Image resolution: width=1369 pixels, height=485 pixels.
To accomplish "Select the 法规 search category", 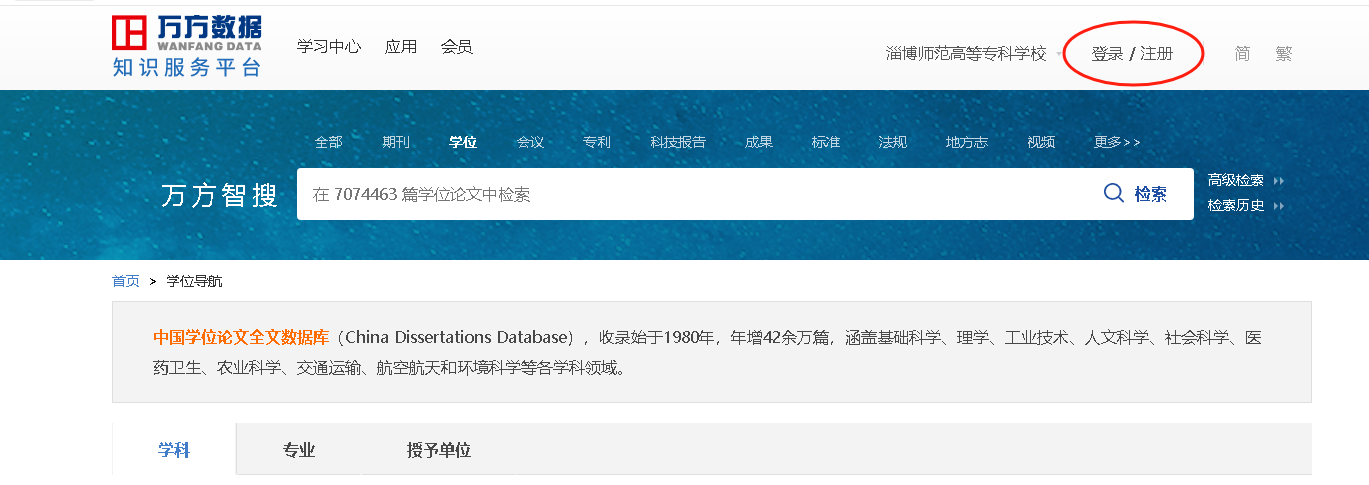I will click(893, 142).
